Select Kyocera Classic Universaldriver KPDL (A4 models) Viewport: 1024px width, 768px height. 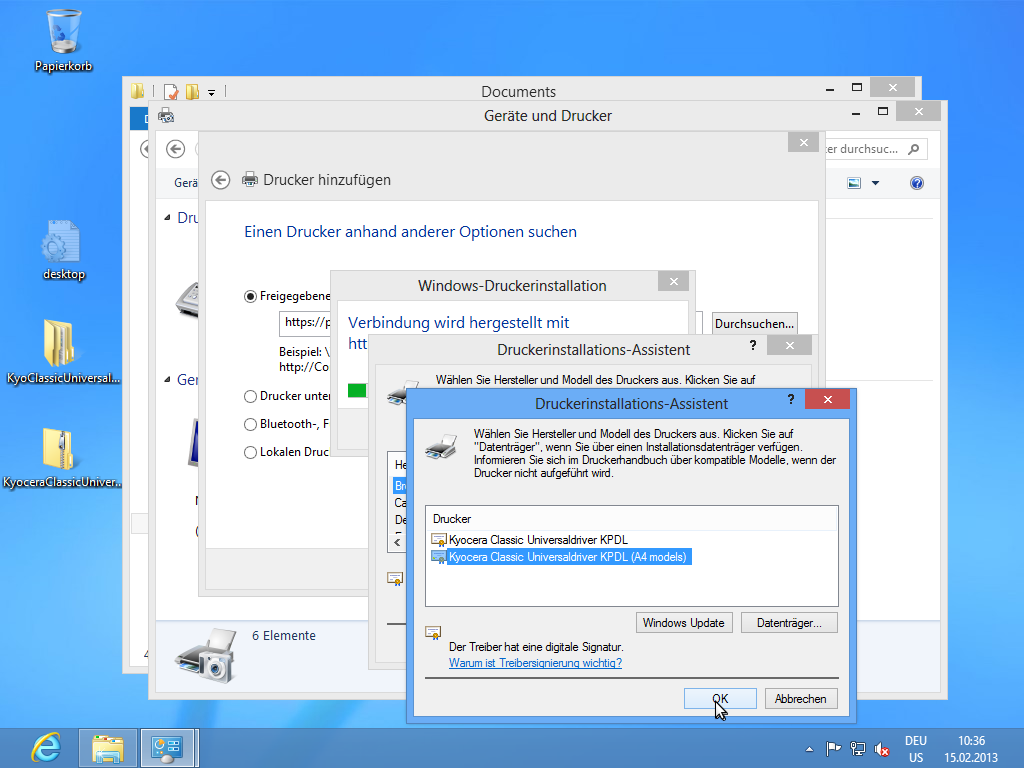[561, 557]
